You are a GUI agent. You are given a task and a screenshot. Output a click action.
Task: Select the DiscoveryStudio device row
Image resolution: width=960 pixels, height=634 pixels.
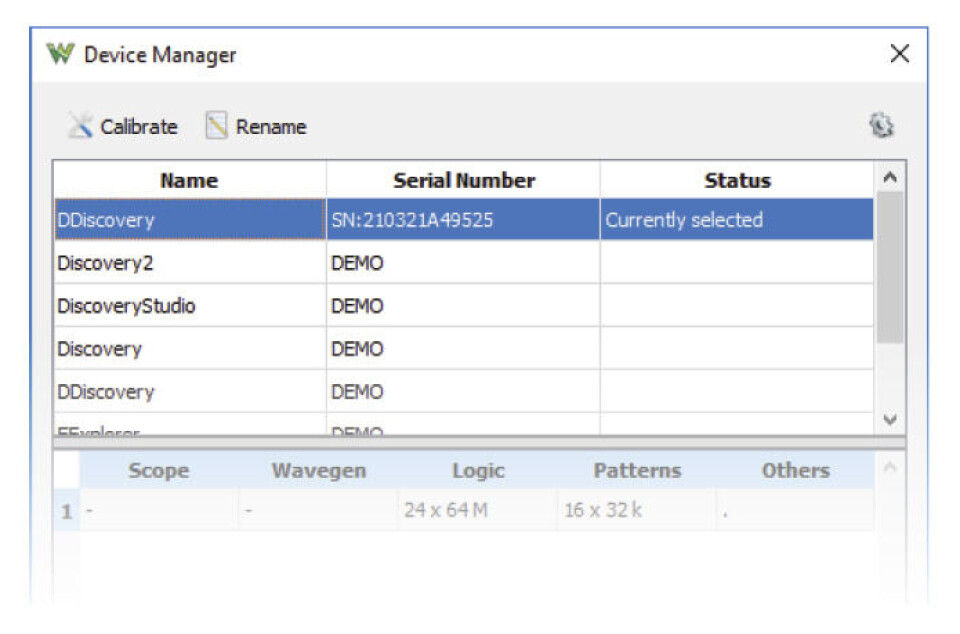[464, 305]
